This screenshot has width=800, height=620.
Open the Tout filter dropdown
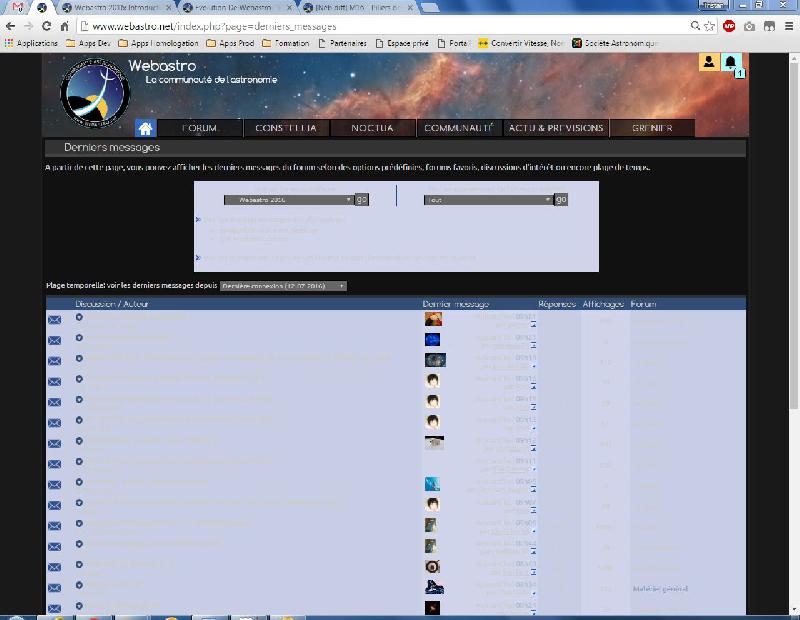(x=488, y=200)
